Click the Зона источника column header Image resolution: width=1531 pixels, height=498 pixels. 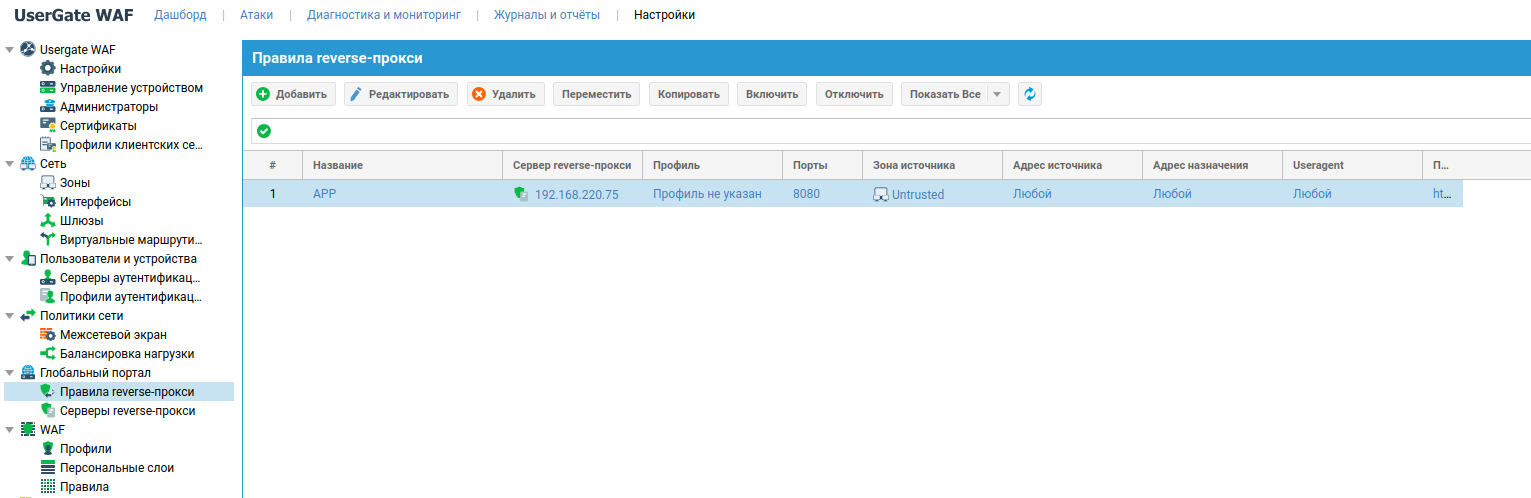click(x=932, y=165)
